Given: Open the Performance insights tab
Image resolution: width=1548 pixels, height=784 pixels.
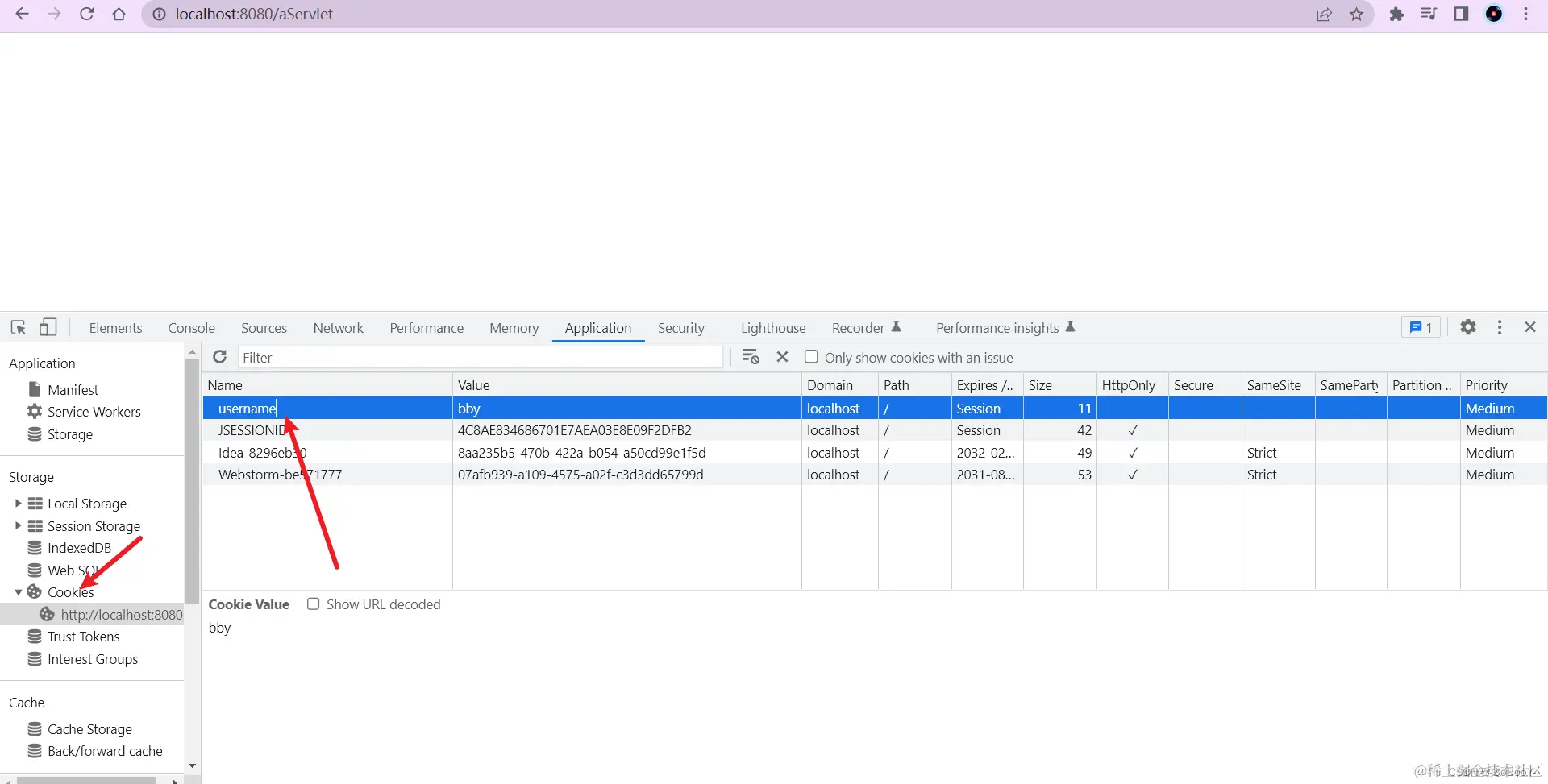Looking at the screenshot, I should point(1005,328).
